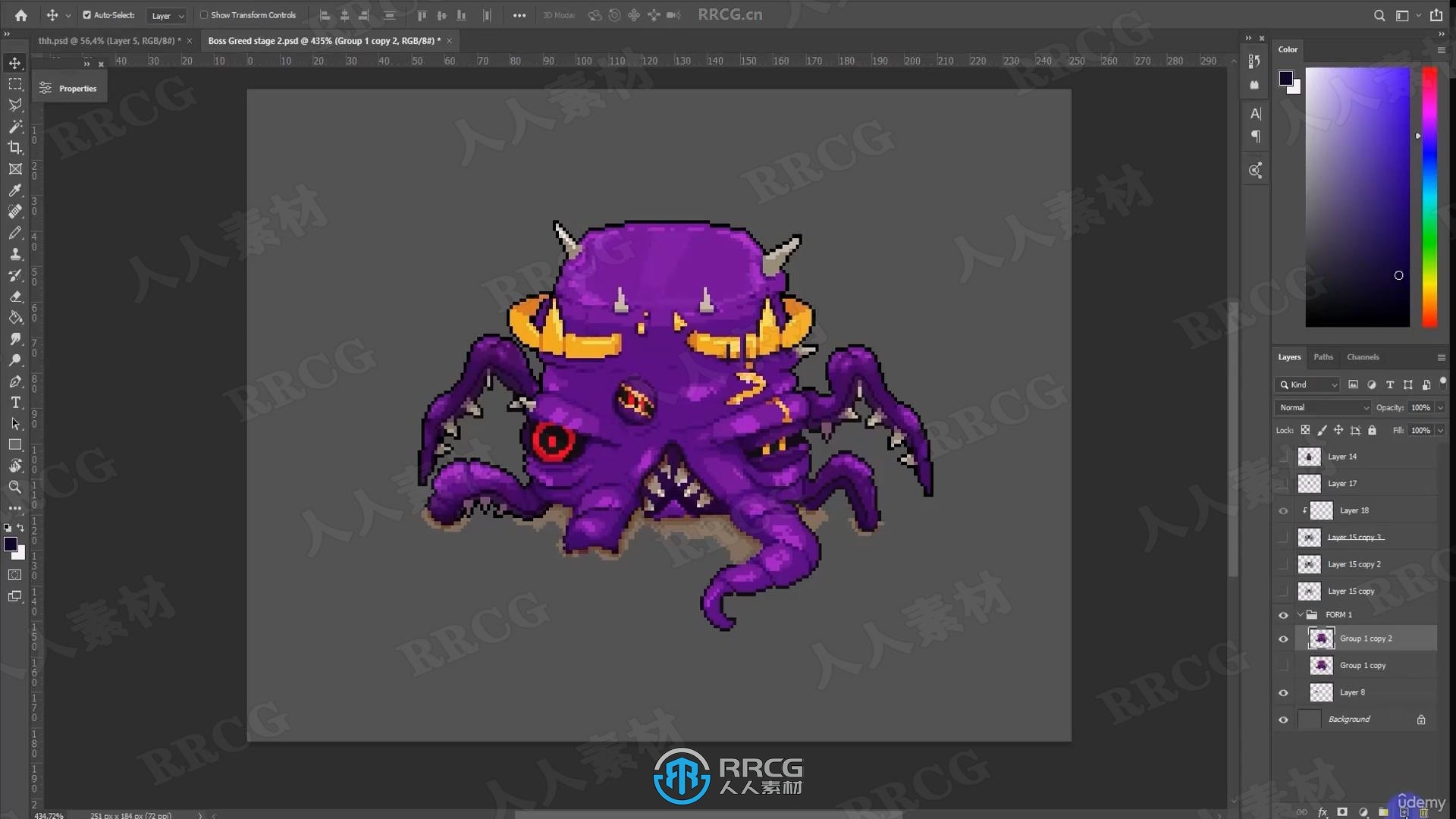Select the Frame tool

click(15, 169)
